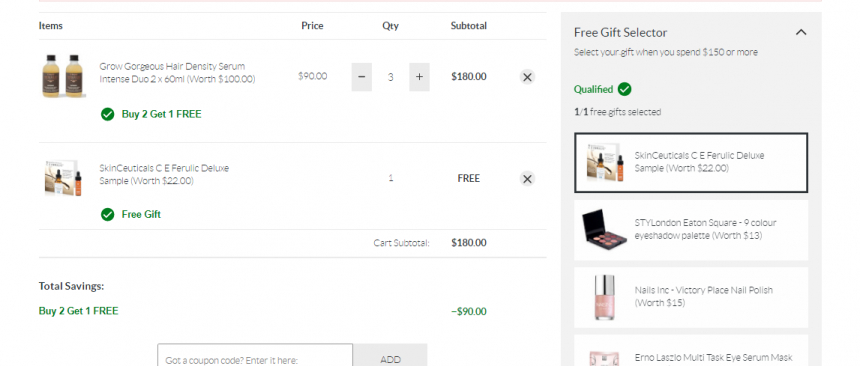This screenshot has width=860, height=366.
Task: Click the Free Gift green checkmark icon
Action: [108, 215]
